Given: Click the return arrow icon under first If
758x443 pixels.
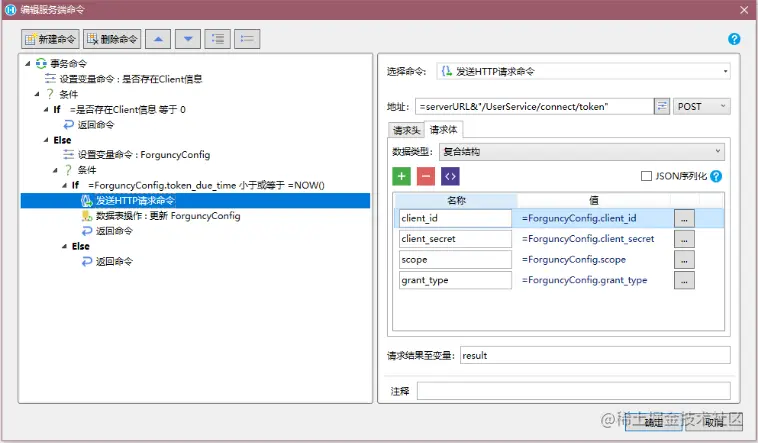Looking at the screenshot, I should point(69,125).
